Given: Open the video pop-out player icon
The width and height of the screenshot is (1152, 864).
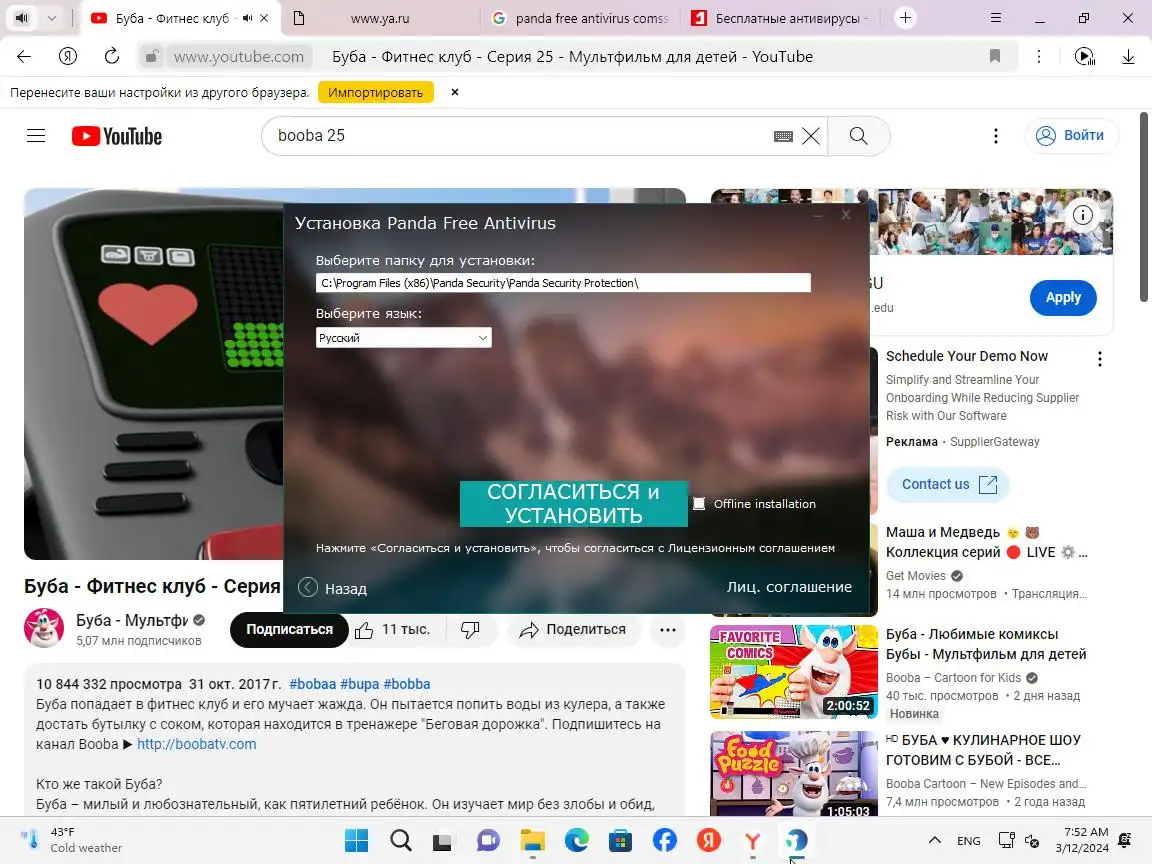Looking at the screenshot, I should 1084,57.
